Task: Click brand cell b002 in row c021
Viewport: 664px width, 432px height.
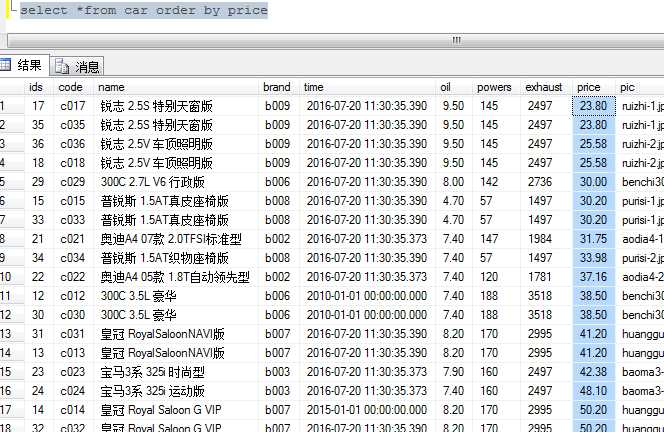Action: pos(277,239)
